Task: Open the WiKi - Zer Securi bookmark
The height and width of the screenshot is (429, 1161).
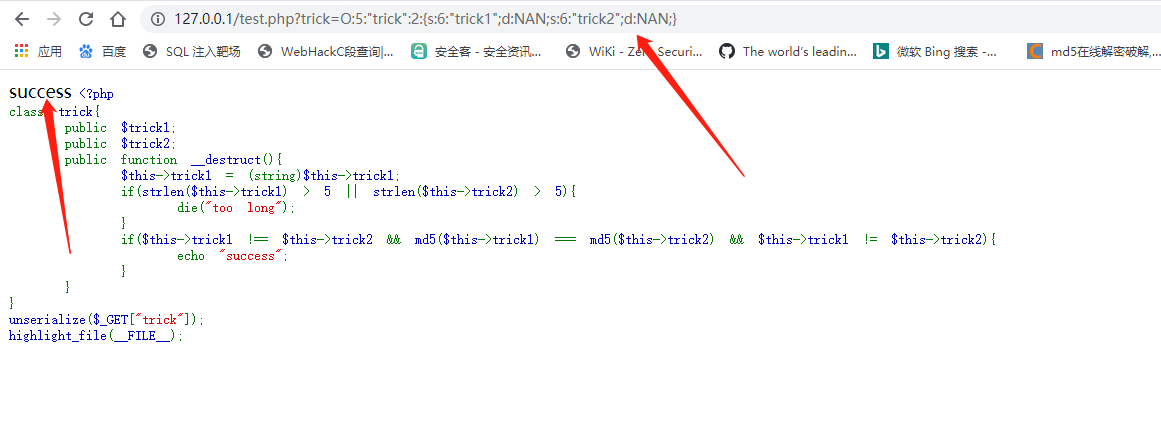Action: (x=634, y=51)
